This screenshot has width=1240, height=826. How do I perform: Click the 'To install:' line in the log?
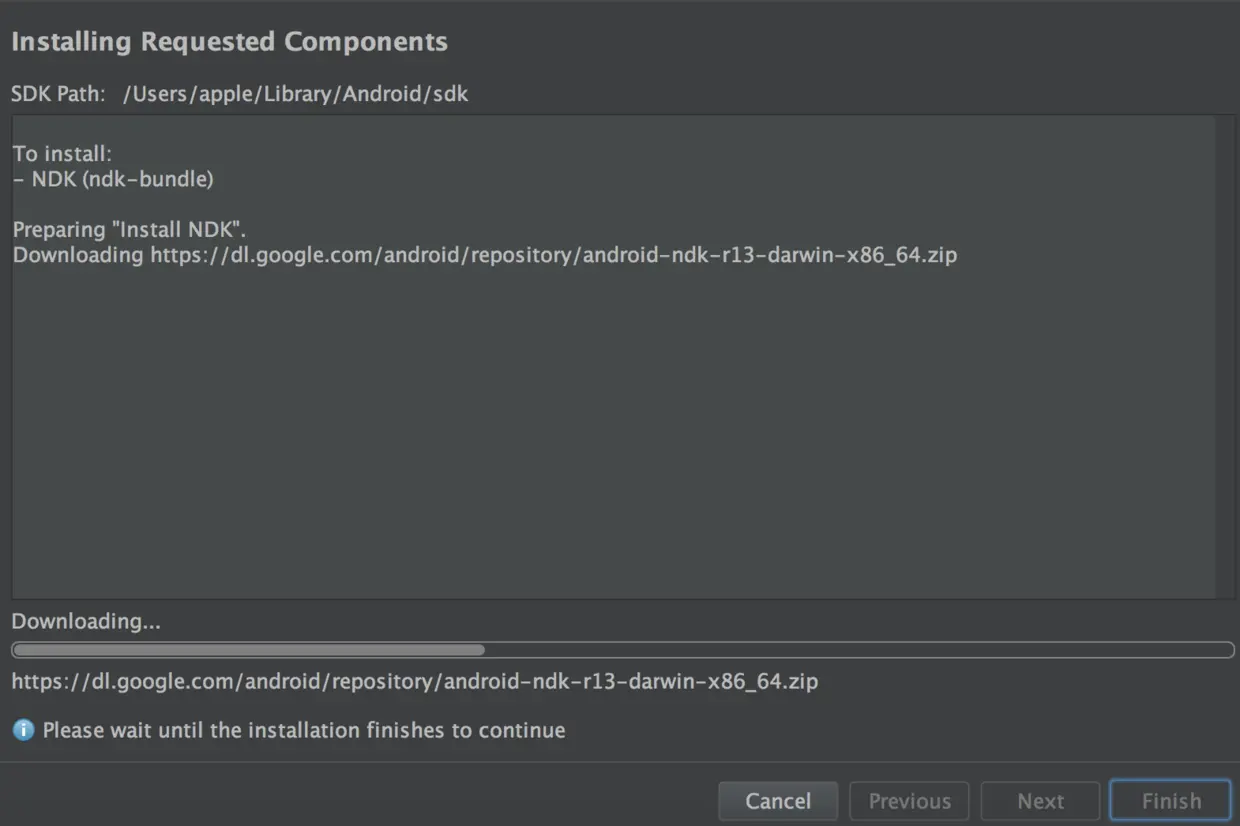[62, 154]
